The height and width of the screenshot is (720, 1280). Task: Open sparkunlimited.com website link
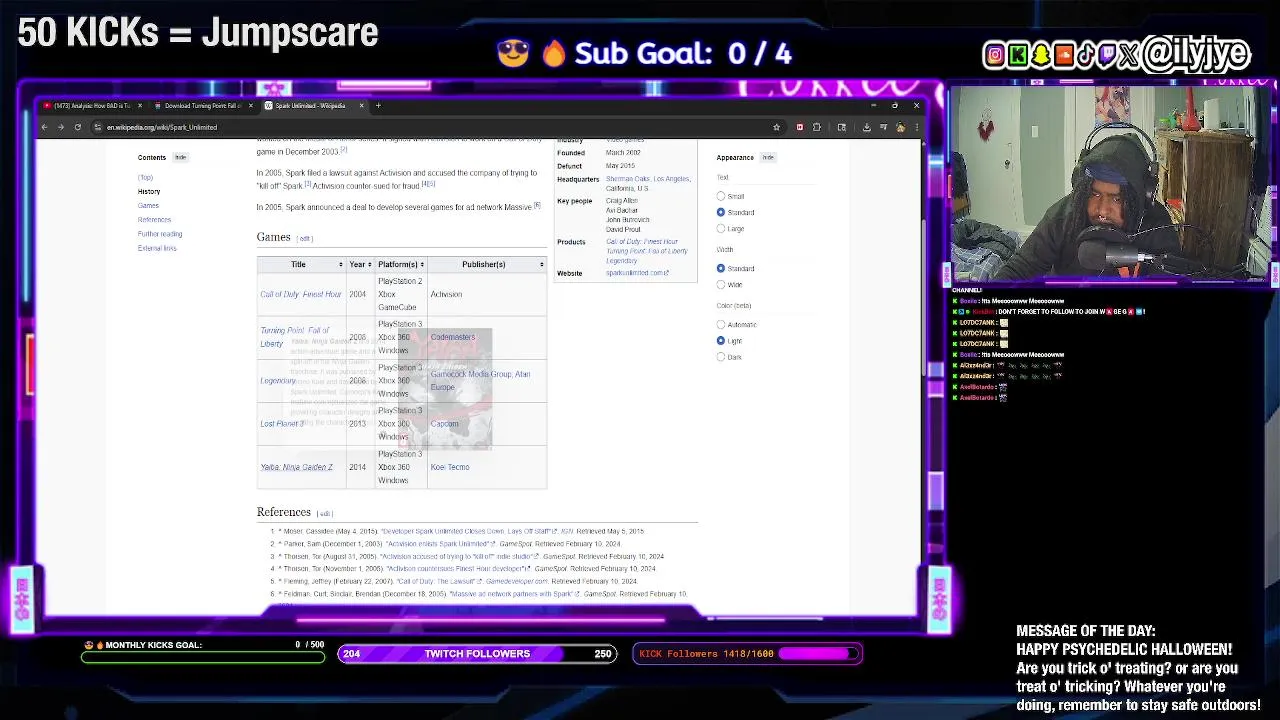pyautogui.click(x=636, y=273)
